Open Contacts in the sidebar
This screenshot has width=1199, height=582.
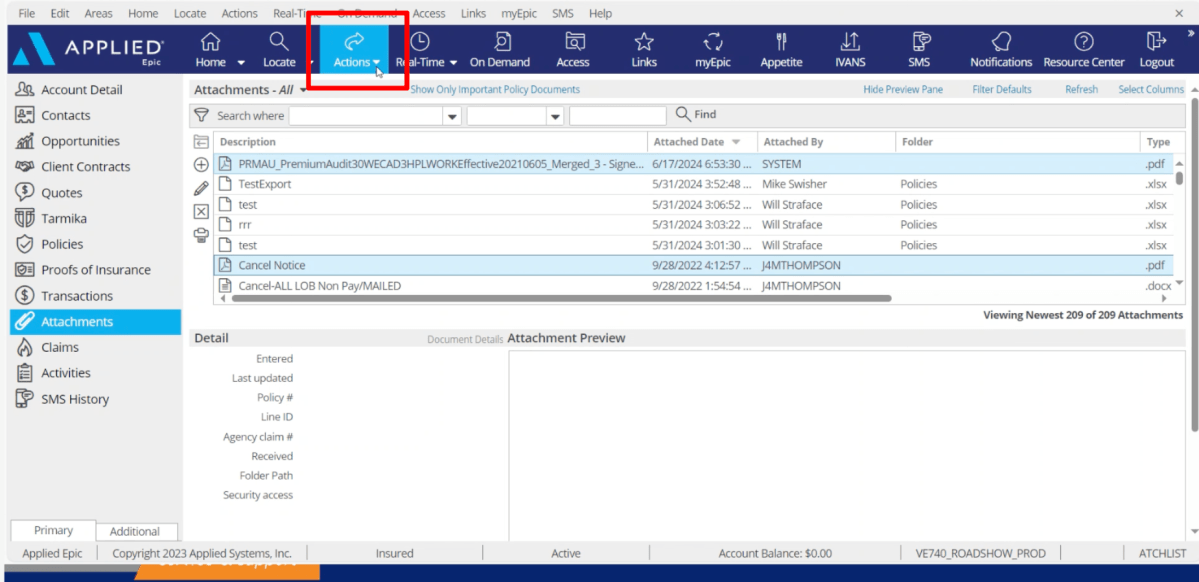pyautogui.click(x=66, y=115)
